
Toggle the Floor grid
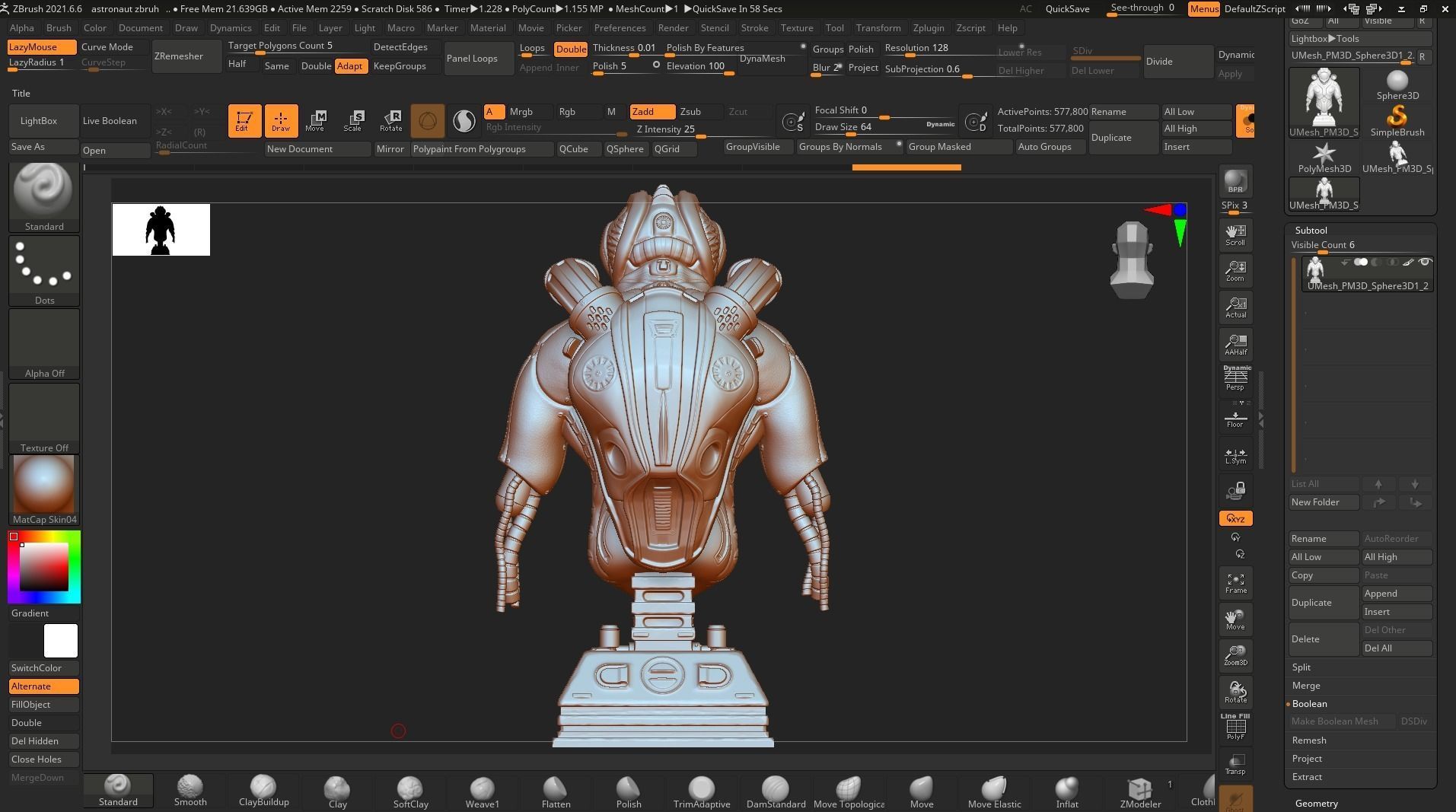point(1235,418)
